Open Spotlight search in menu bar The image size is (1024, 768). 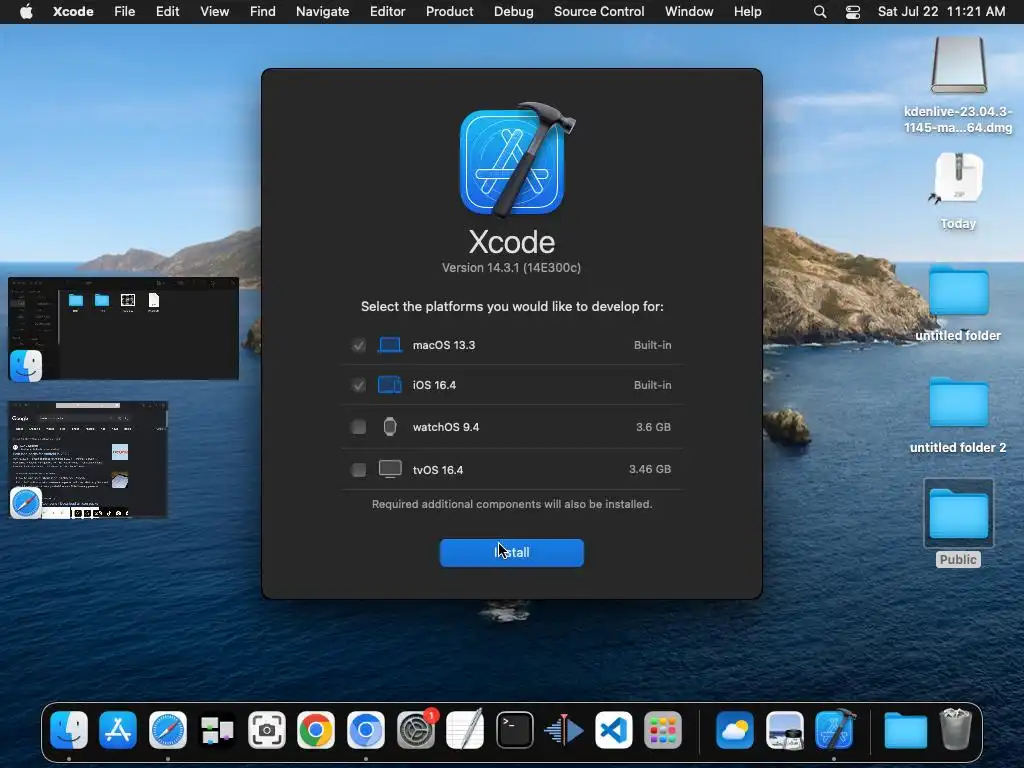point(820,12)
